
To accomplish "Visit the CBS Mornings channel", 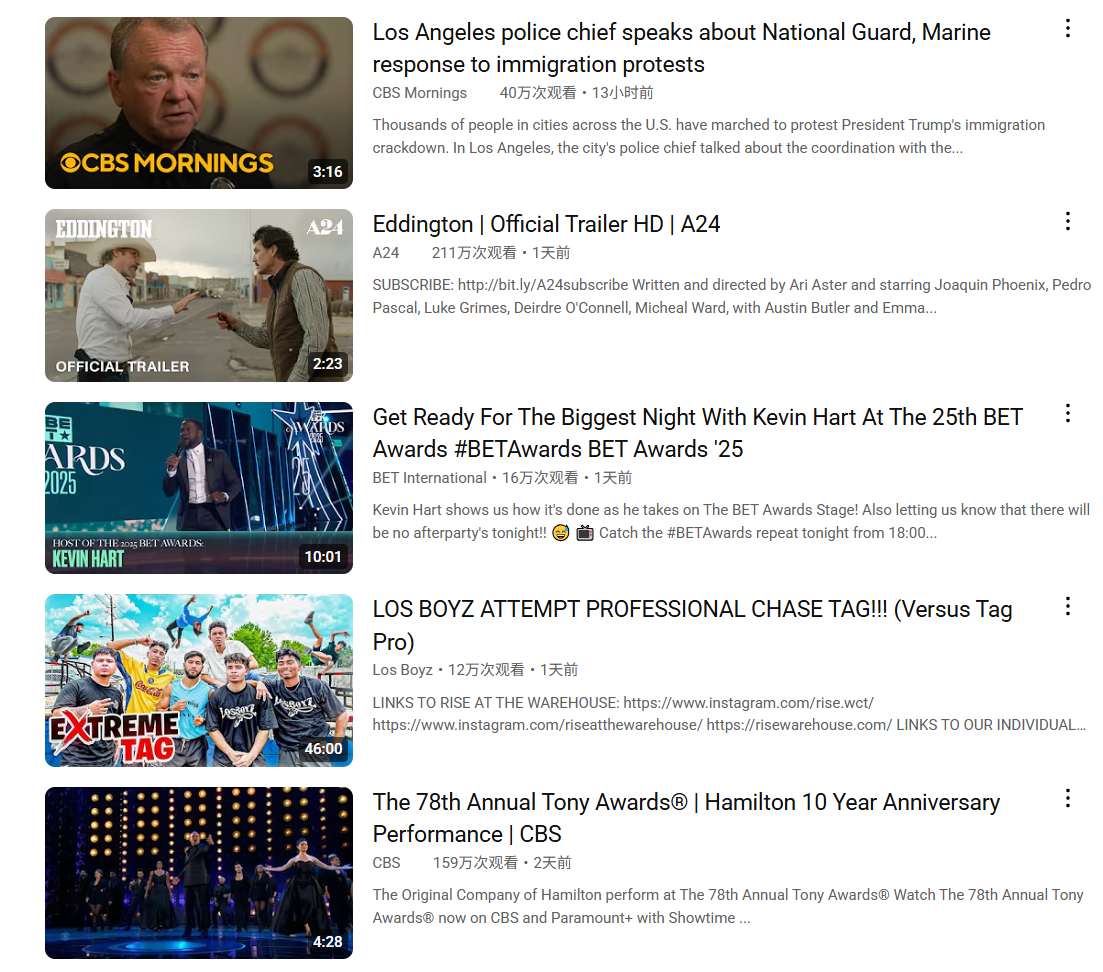I will 419,93.
